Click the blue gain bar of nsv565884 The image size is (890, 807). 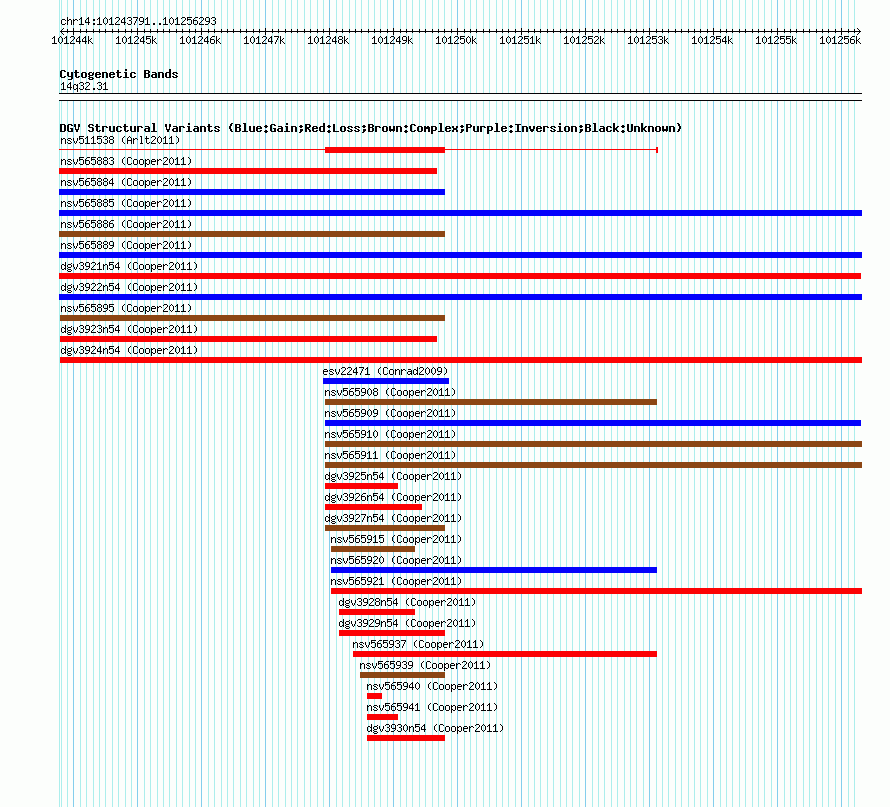tap(252, 192)
